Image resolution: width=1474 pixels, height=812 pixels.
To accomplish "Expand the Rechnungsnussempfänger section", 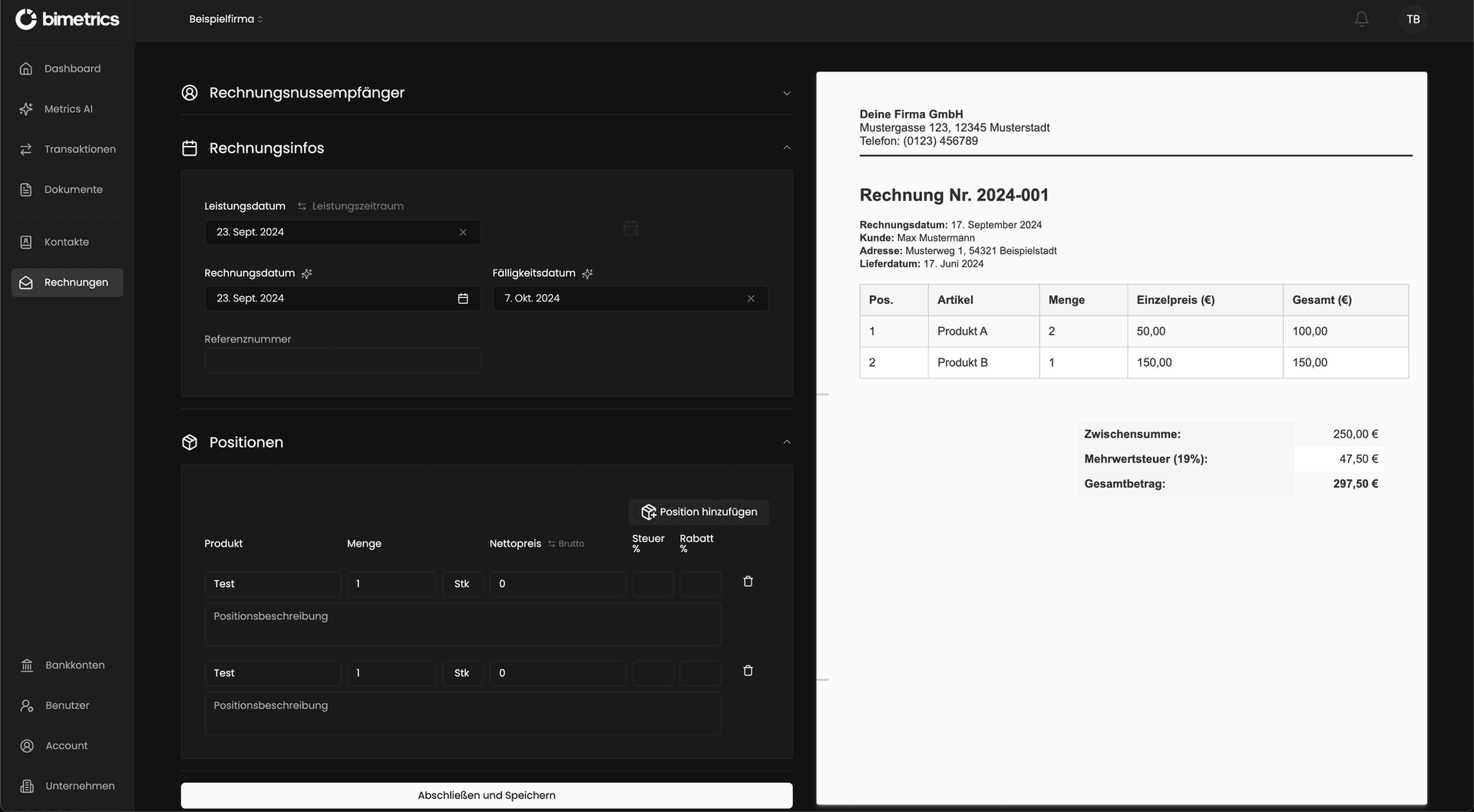I will click(786, 93).
